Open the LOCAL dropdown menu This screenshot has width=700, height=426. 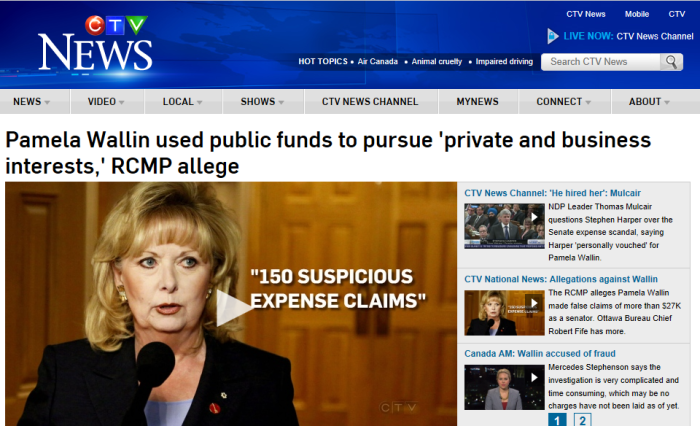183,102
